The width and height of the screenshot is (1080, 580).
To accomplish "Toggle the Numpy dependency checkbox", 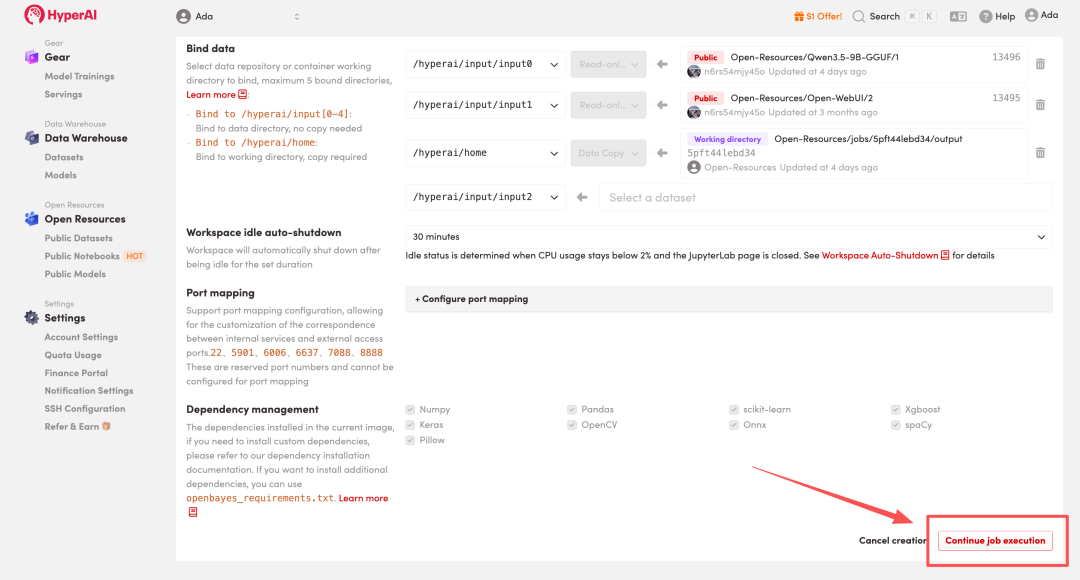I will [410, 409].
